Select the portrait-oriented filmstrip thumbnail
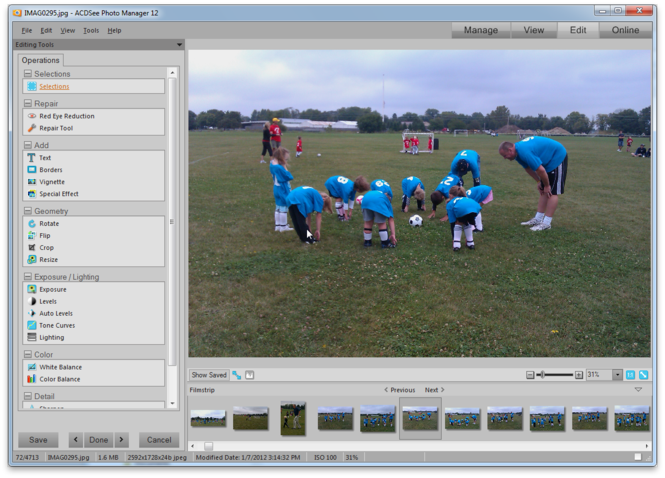Image resolution: width=665 pixels, height=478 pixels. 293,418
